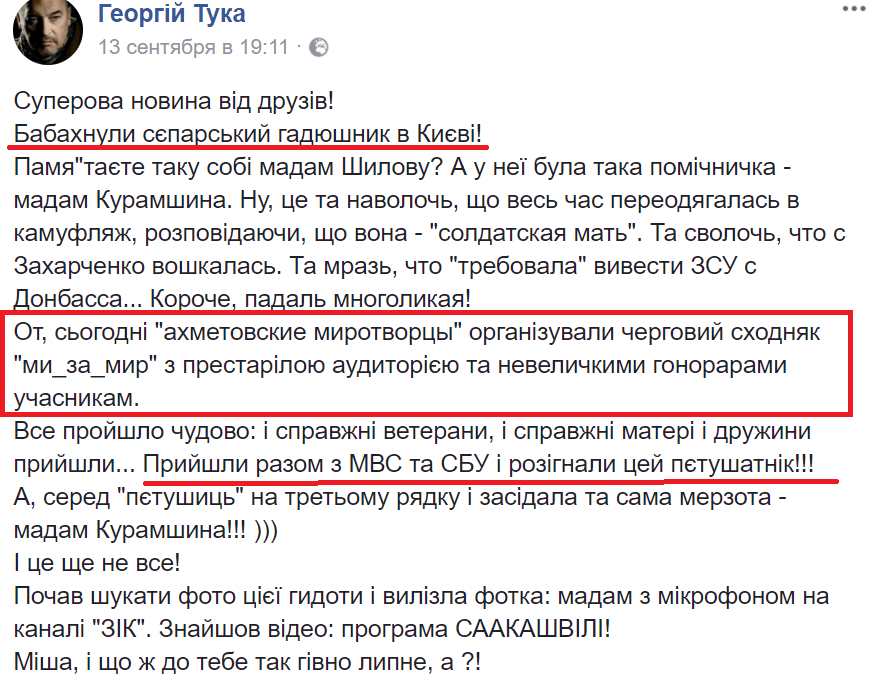Click the quoted channel name "ЗІК"

click(118, 629)
